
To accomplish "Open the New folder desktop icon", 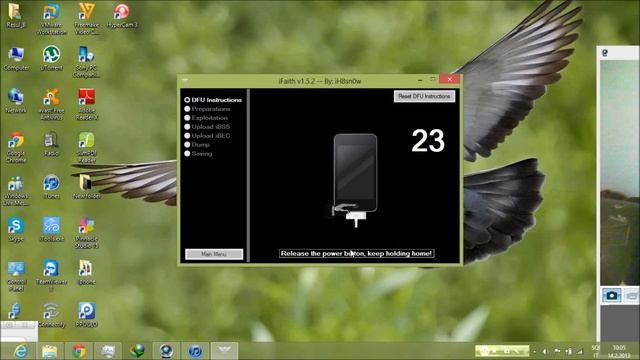I will point(87,187).
